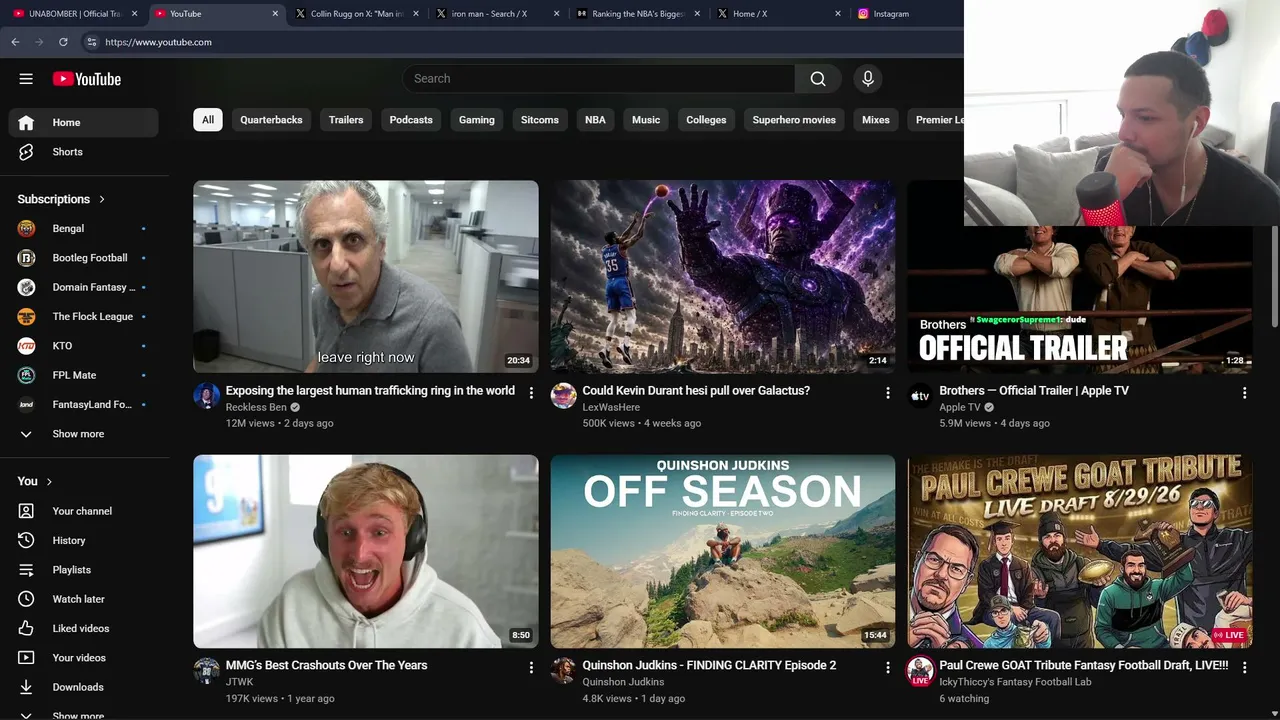Switch to the Collin Rugg on X tab
The image size is (1280, 720).
357,14
